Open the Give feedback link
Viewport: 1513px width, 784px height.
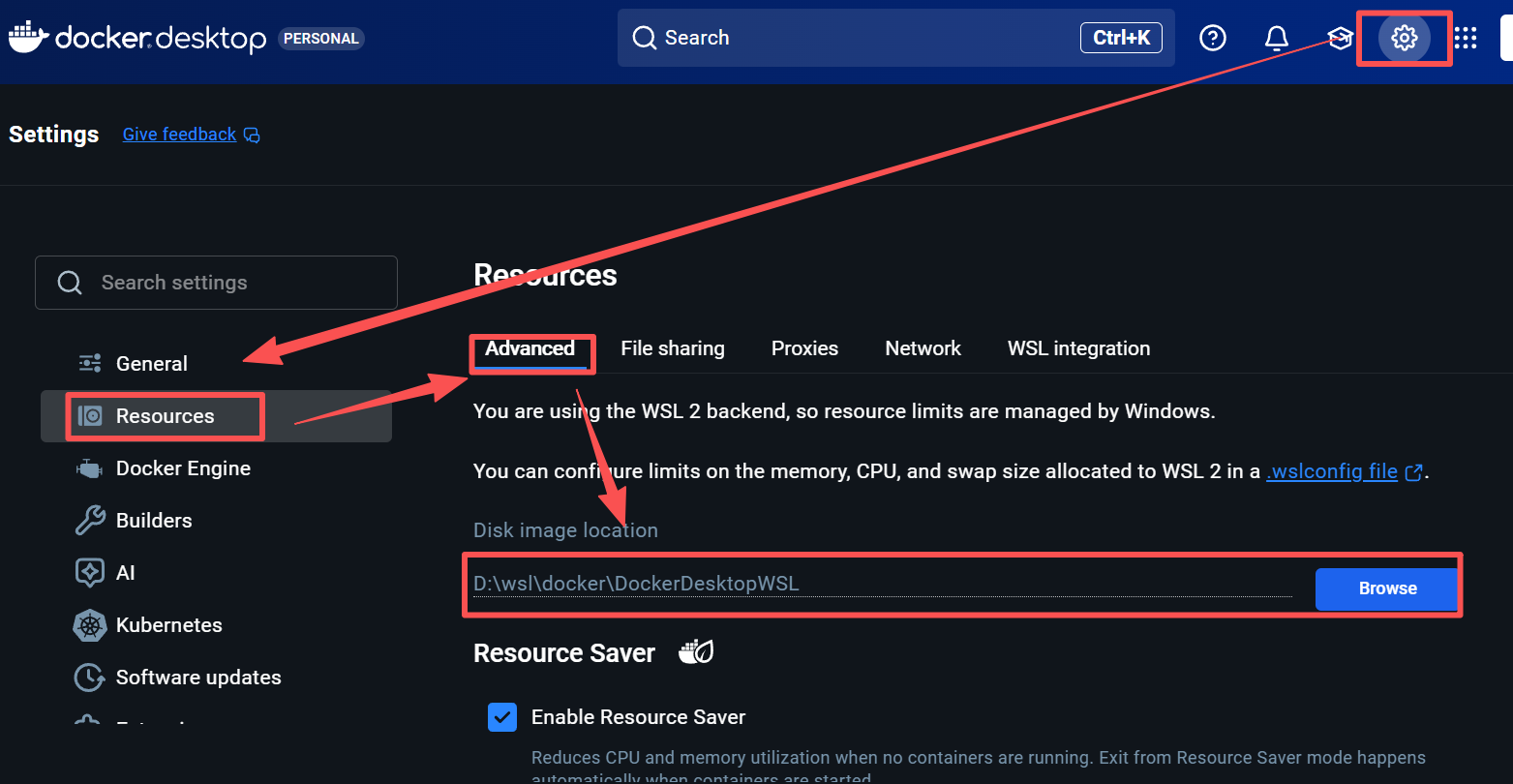[x=179, y=135]
